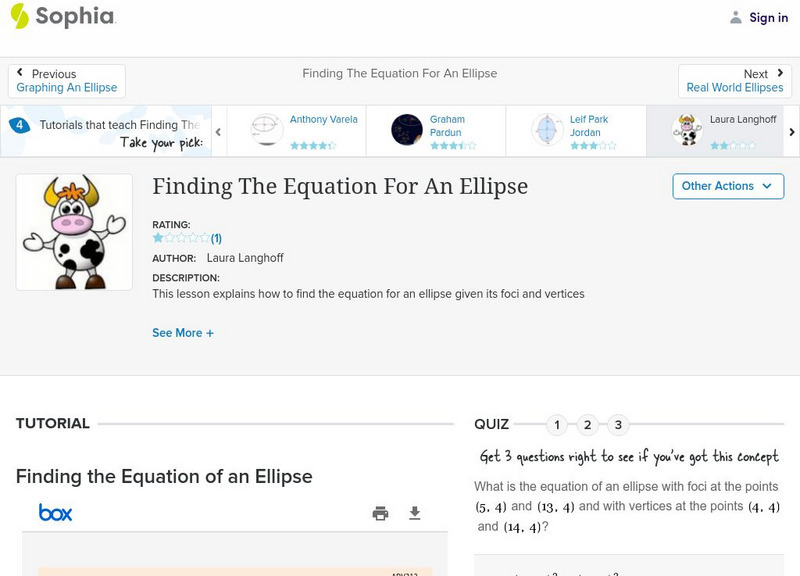This screenshot has height=576, width=800.
Task: Click the download icon in the Box viewer
Action: coord(415,512)
